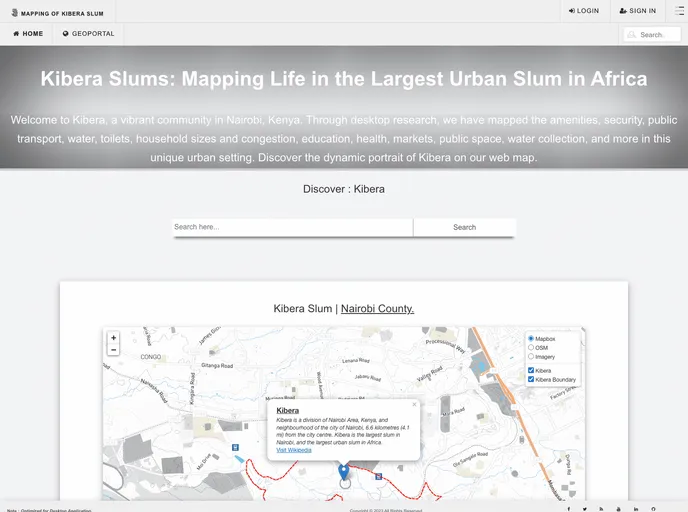This screenshot has height=512, width=688.
Task: Click the 'CONGO' map label
Action: (x=150, y=357)
